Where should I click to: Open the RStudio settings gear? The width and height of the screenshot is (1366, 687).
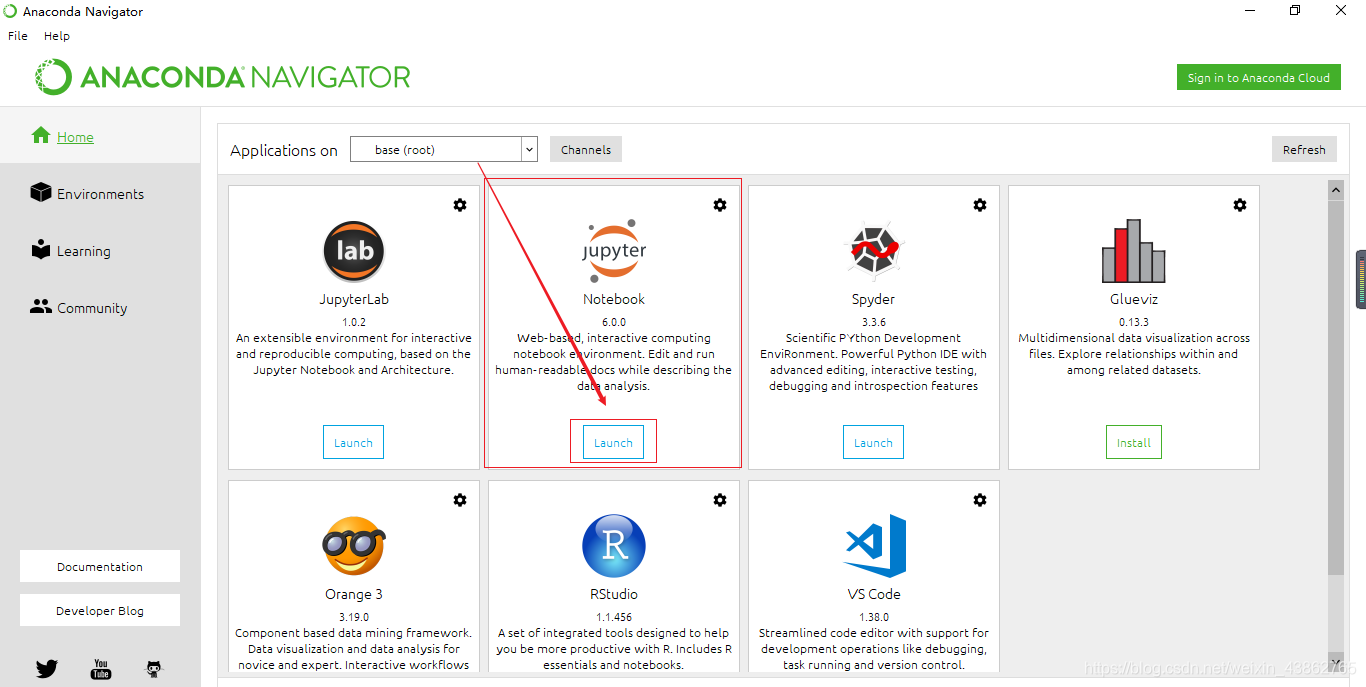[720, 500]
